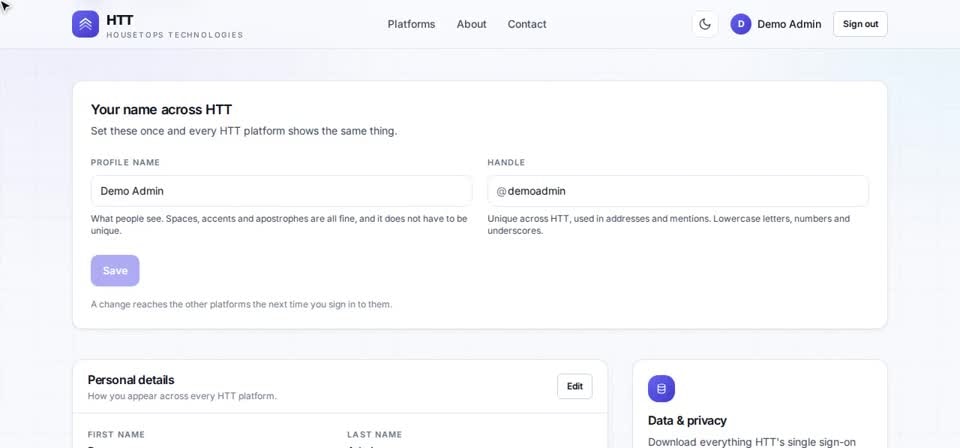Click 'How you appear across every HTT platform' text
Screen dimensions: 960x448
182,396
